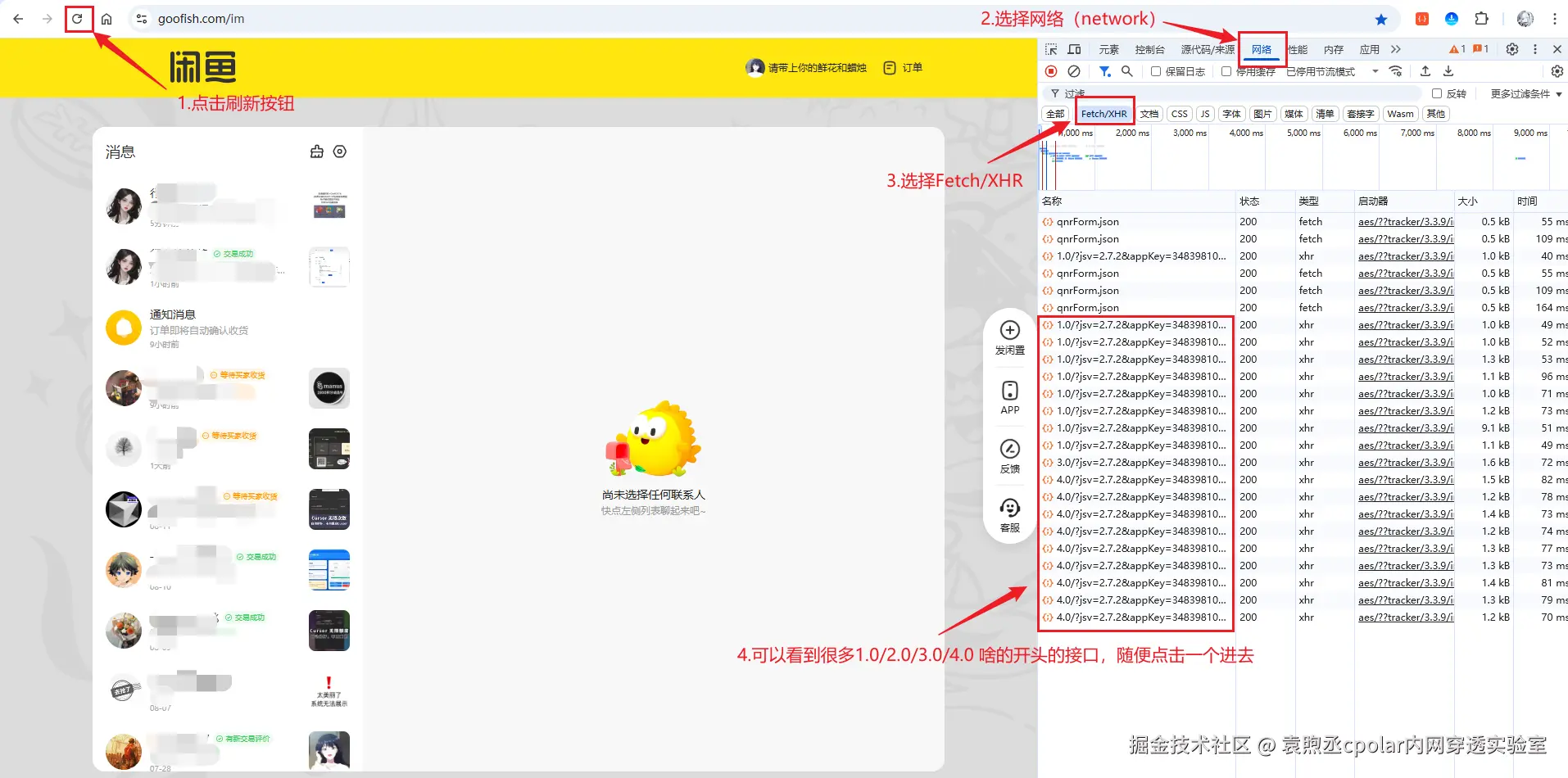Viewport: 1568px width, 778px height.
Task: Filter requests by JS type
Action: (1205, 114)
